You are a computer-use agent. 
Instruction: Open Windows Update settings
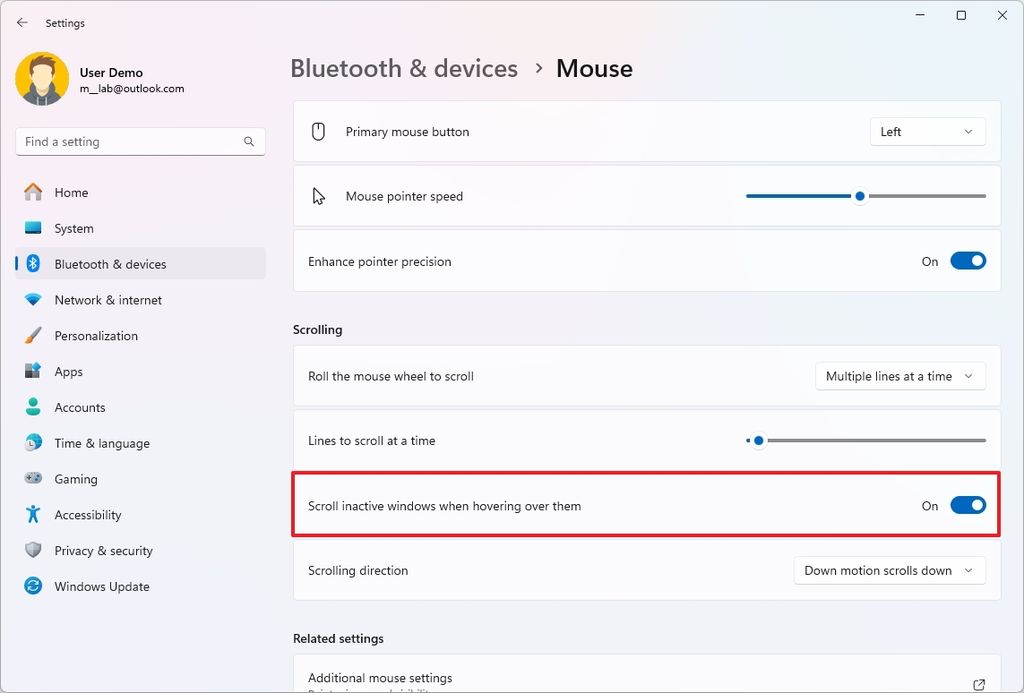coord(100,586)
